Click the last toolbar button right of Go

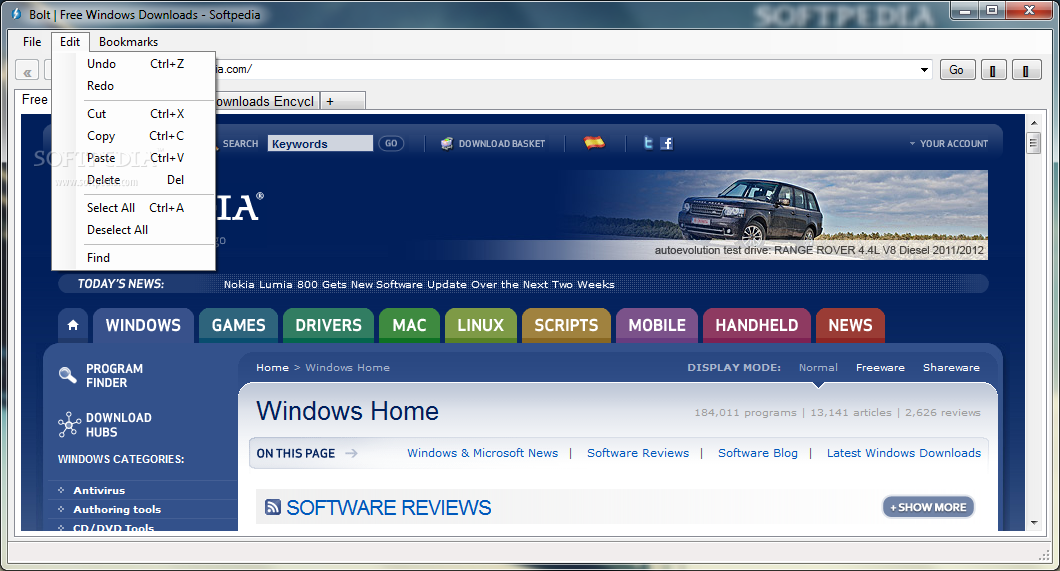(1026, 70)
